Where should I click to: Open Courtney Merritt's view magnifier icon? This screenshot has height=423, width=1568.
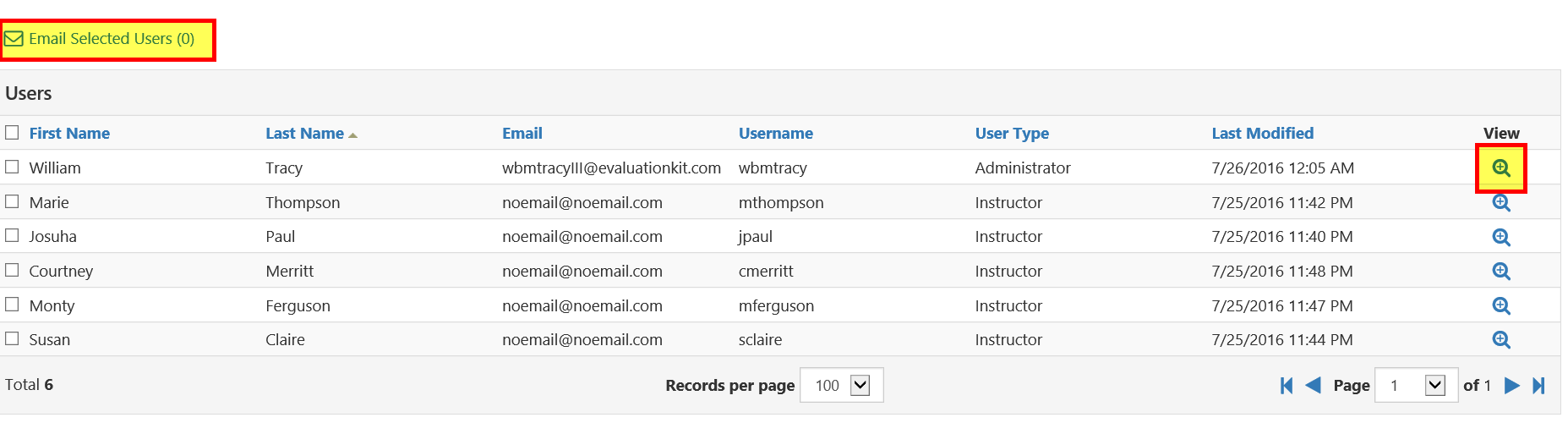(x=1500, y=272)
